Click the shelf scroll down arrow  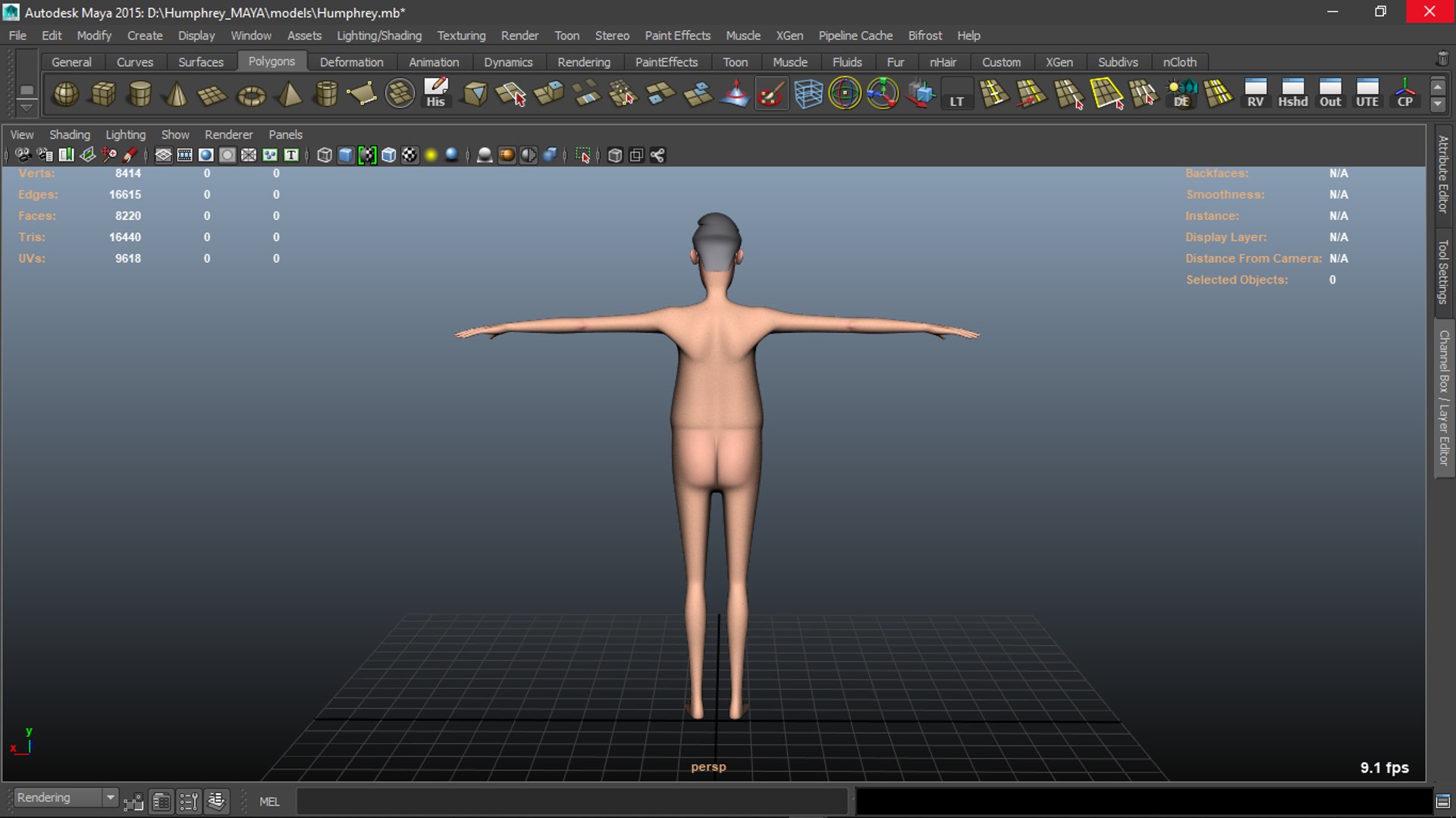pos(1438,105)
